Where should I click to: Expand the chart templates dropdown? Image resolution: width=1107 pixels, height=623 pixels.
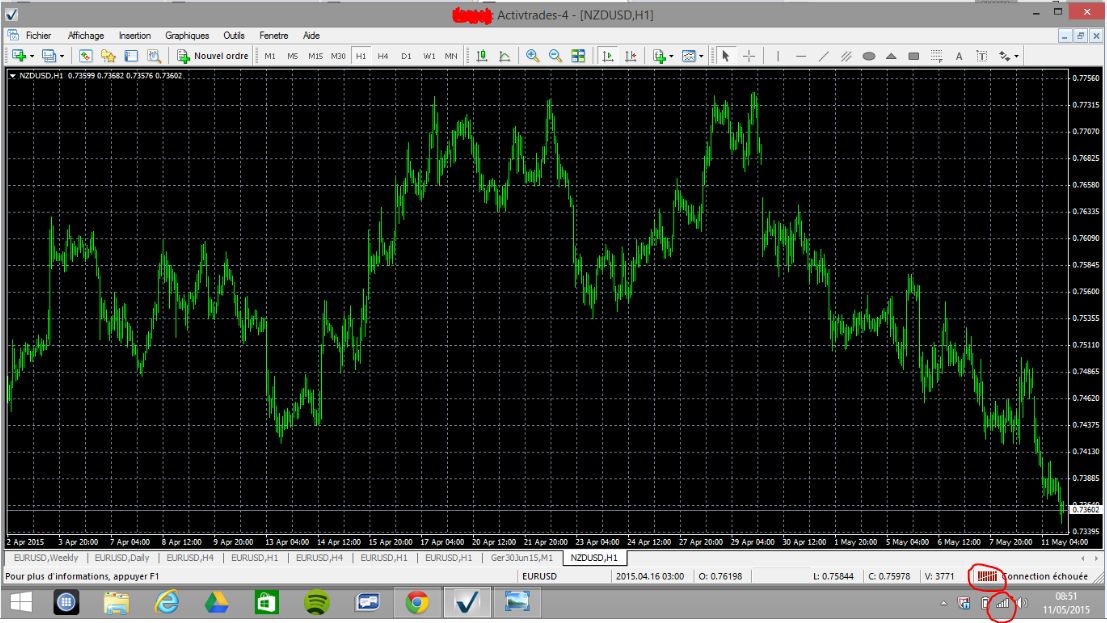pos(702,56)
